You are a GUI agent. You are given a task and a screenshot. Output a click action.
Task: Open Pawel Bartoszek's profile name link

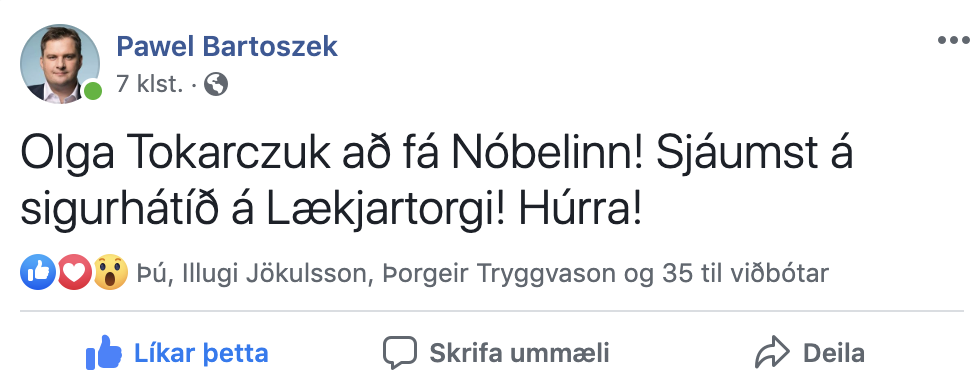pos(227,46)
